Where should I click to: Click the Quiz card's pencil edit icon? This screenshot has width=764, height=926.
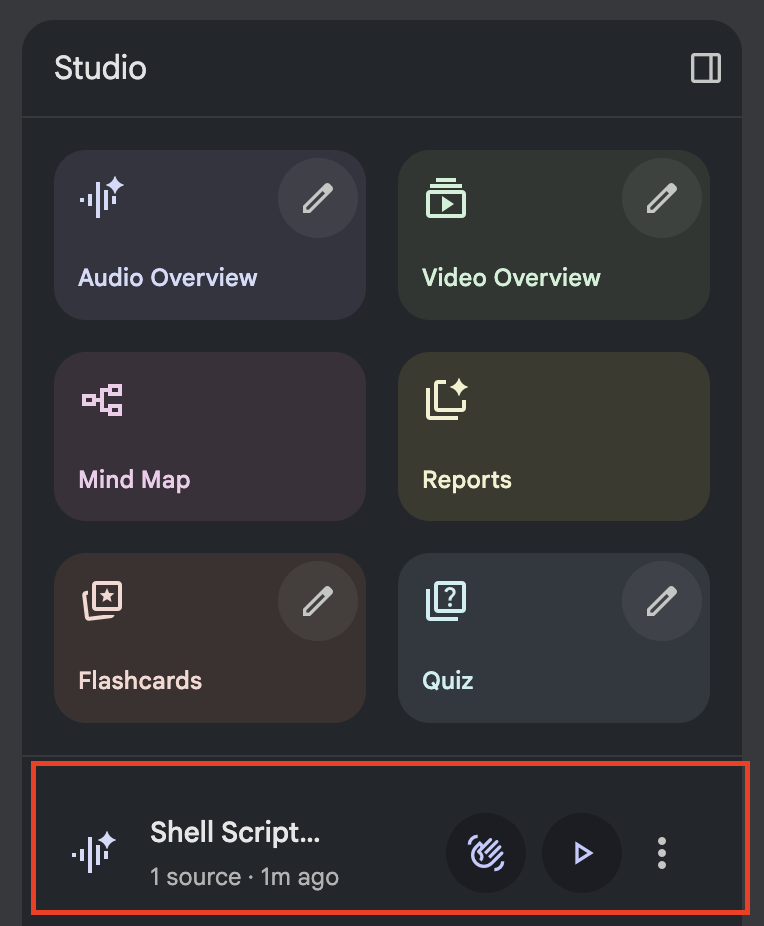661,601
